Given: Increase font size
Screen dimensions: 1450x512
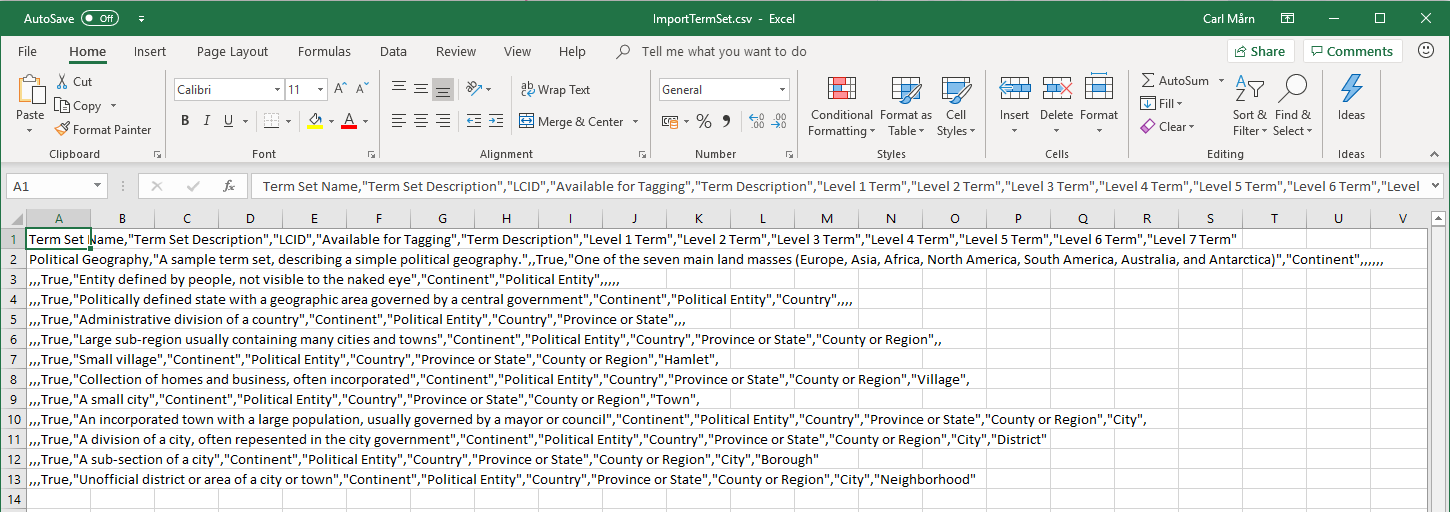Looking at the screenshot, I should [x=342, y=89].
